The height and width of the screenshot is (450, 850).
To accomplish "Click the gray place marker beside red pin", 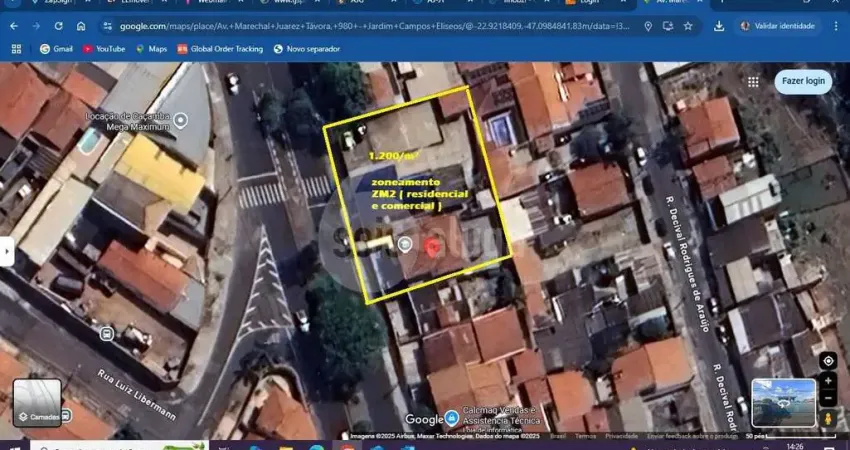I will coord(404,245).
